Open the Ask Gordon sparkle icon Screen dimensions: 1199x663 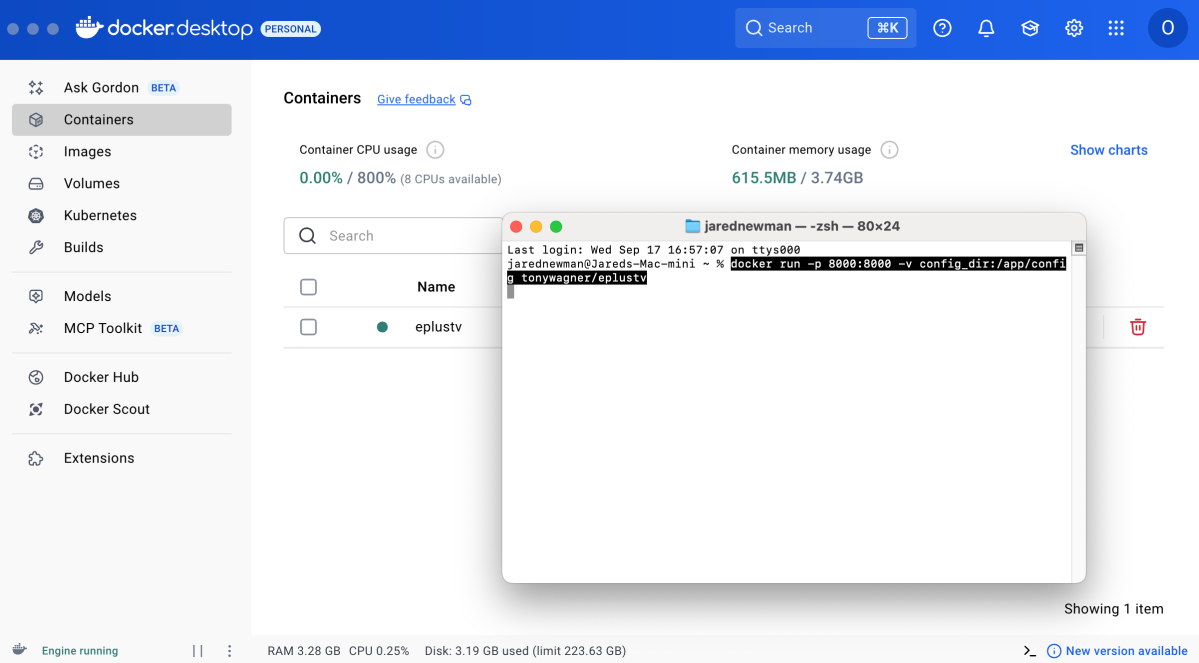pyautogui.click(x=36, y=87)
